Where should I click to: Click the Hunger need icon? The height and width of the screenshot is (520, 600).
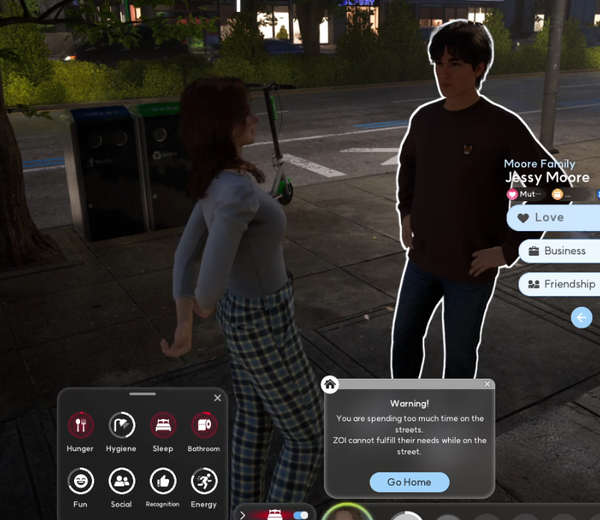(81, 425)
